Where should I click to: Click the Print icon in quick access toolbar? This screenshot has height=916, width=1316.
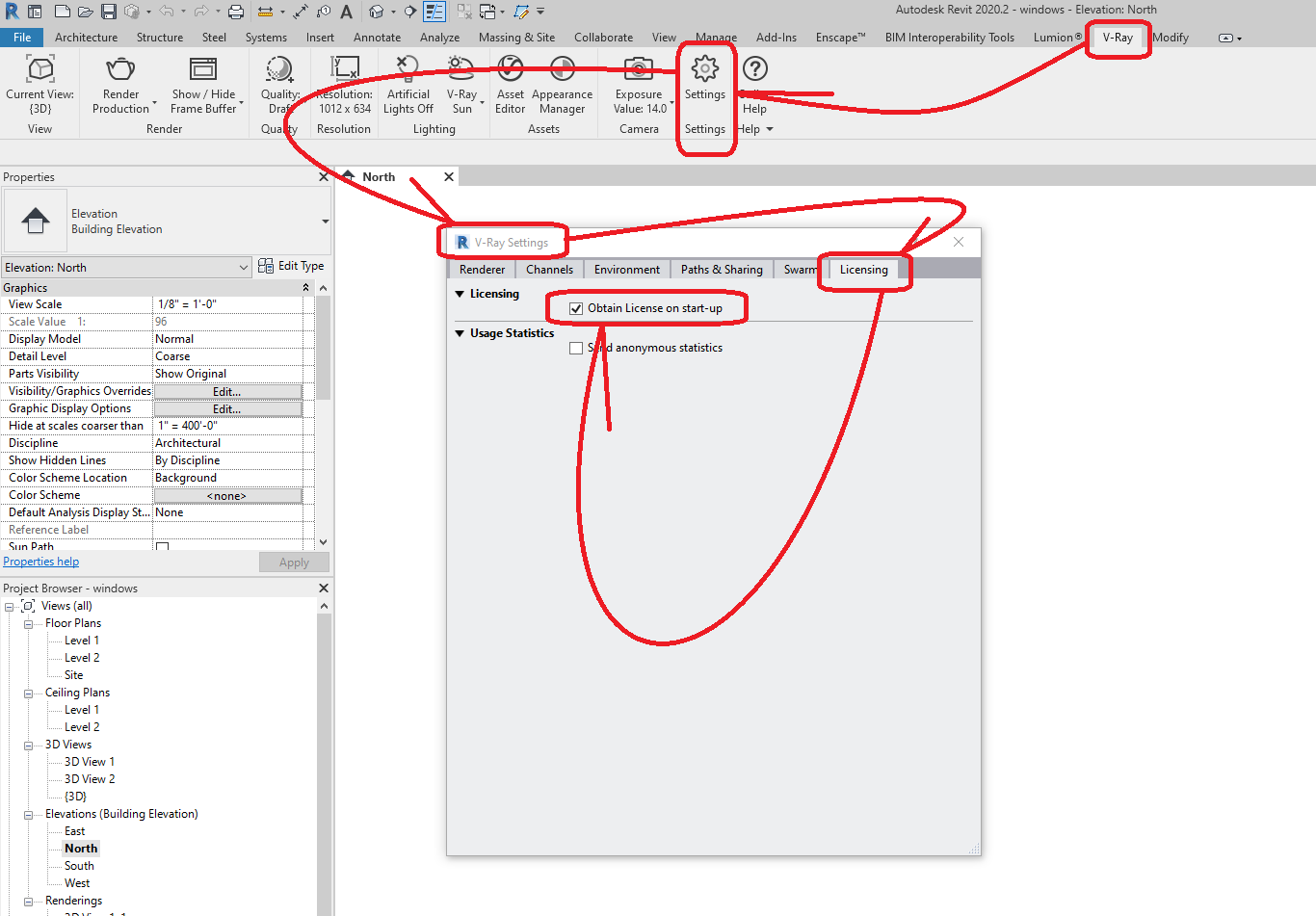point(236,12)
